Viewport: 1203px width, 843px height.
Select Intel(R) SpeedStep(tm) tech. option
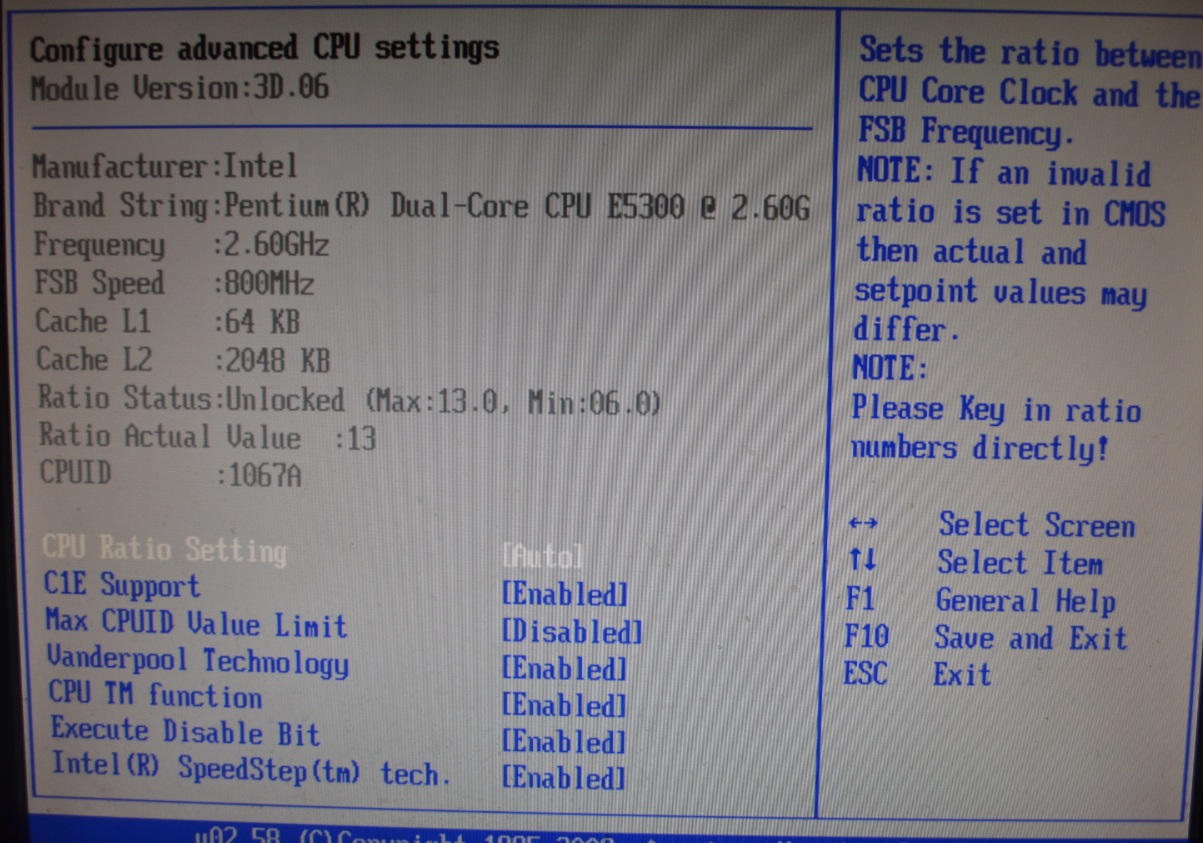250,770
